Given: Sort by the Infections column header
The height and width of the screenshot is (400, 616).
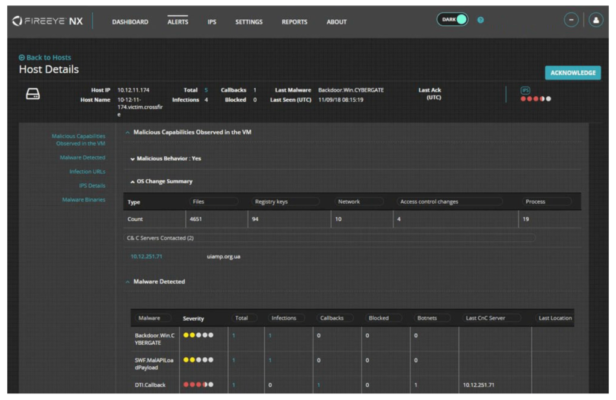Looking at the screenshot, I should [287, 318].
